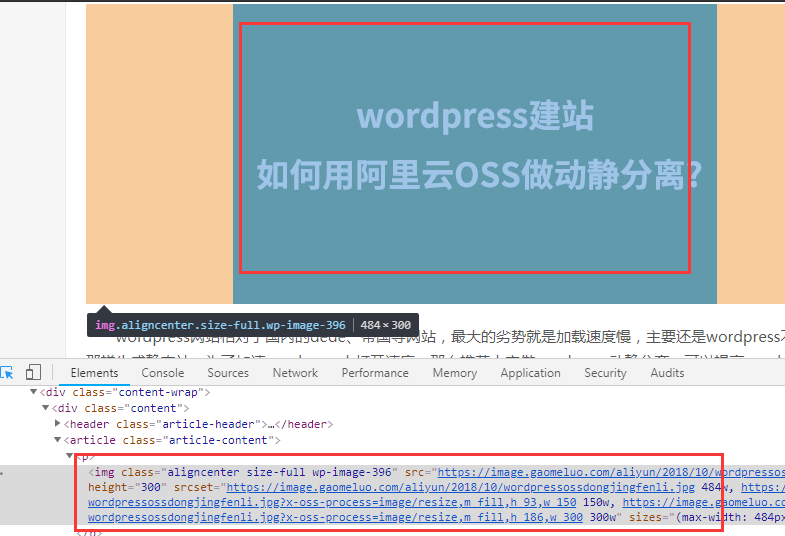The height and width of the screenshot is (536, 785).
Task: Expand the header article-header node
Action: coord(58,423)
